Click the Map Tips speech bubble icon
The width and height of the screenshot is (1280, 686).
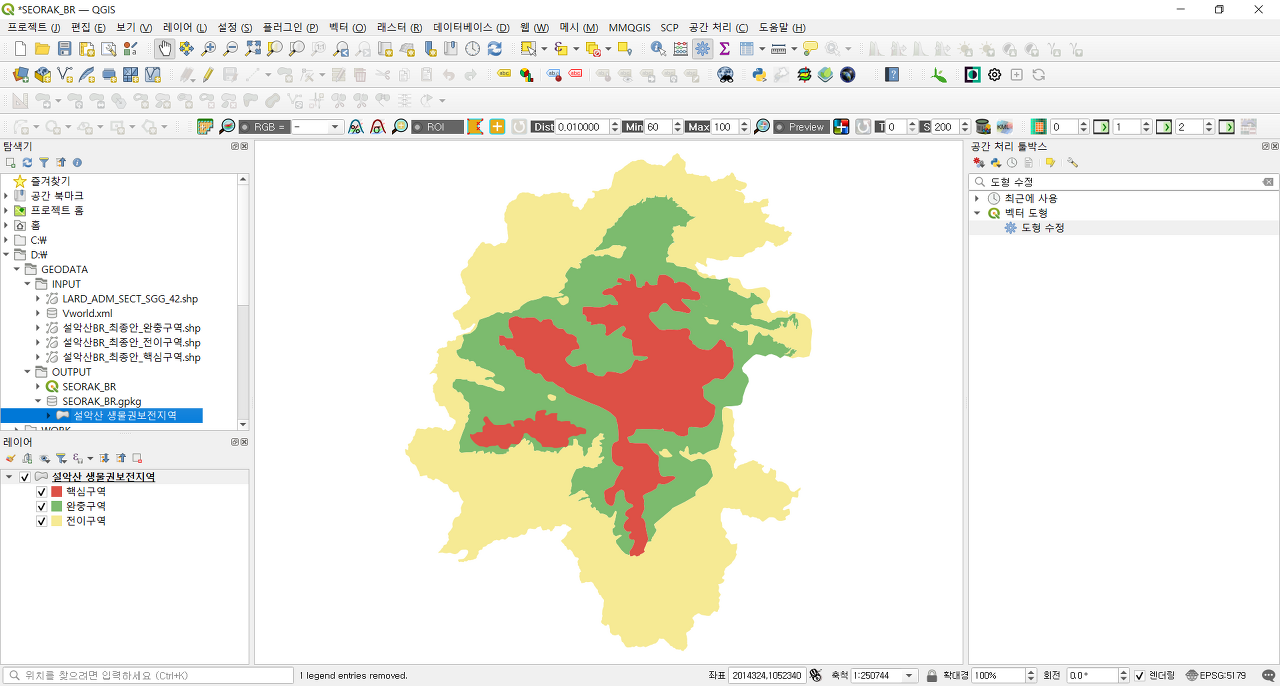point(810,48)
